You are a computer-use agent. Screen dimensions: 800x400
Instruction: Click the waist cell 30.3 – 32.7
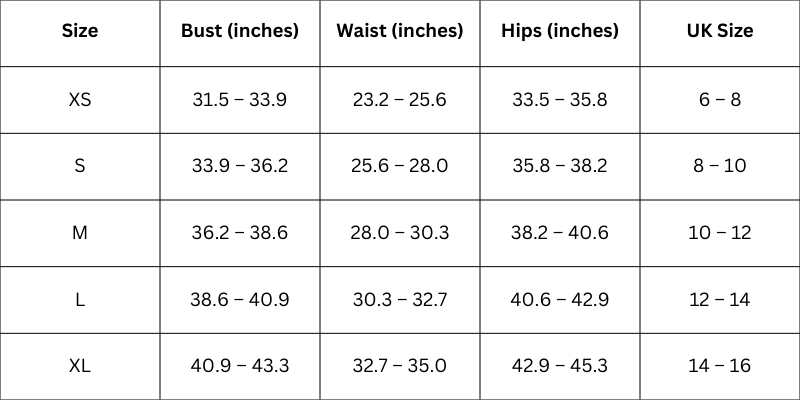(400, 299)
